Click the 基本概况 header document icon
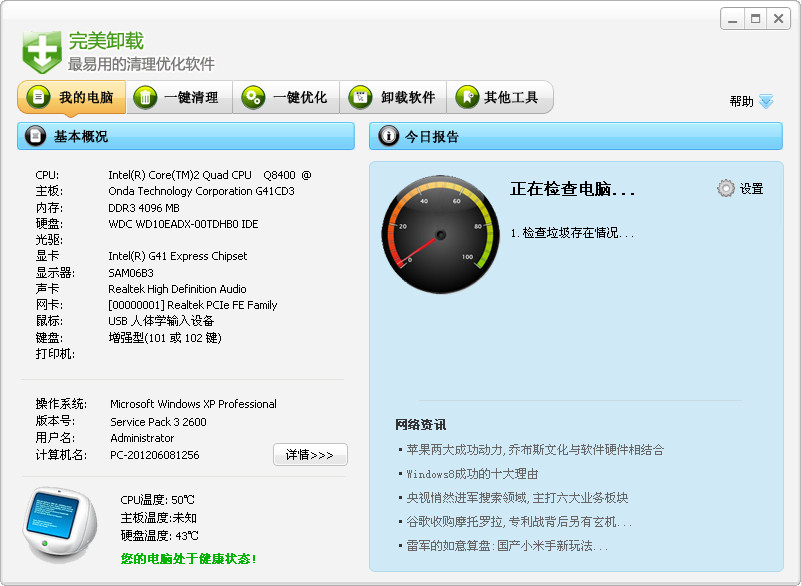Screen dimensions: 801x586 pos(35,136)
